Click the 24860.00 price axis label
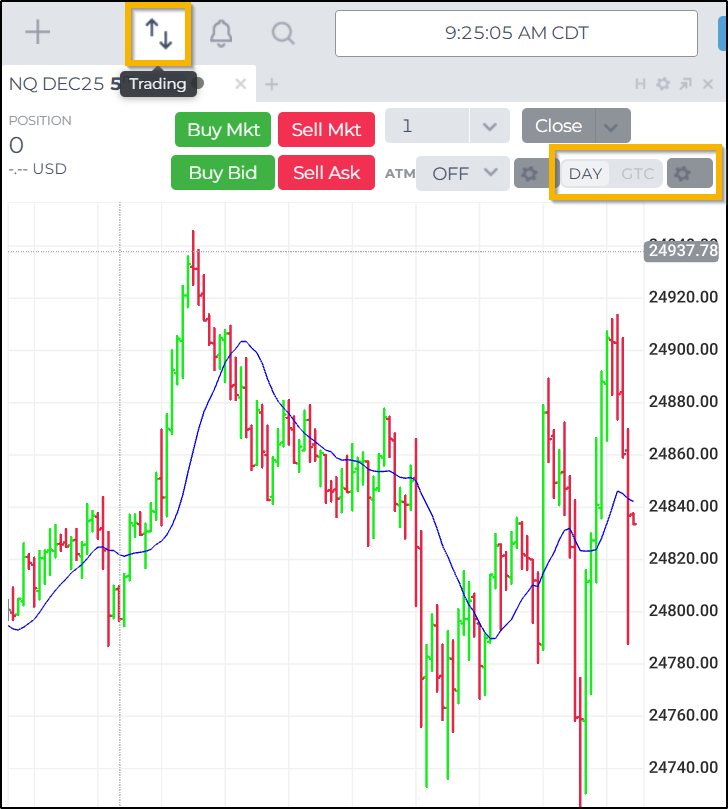The image size is (728, 809). (683, 454)
